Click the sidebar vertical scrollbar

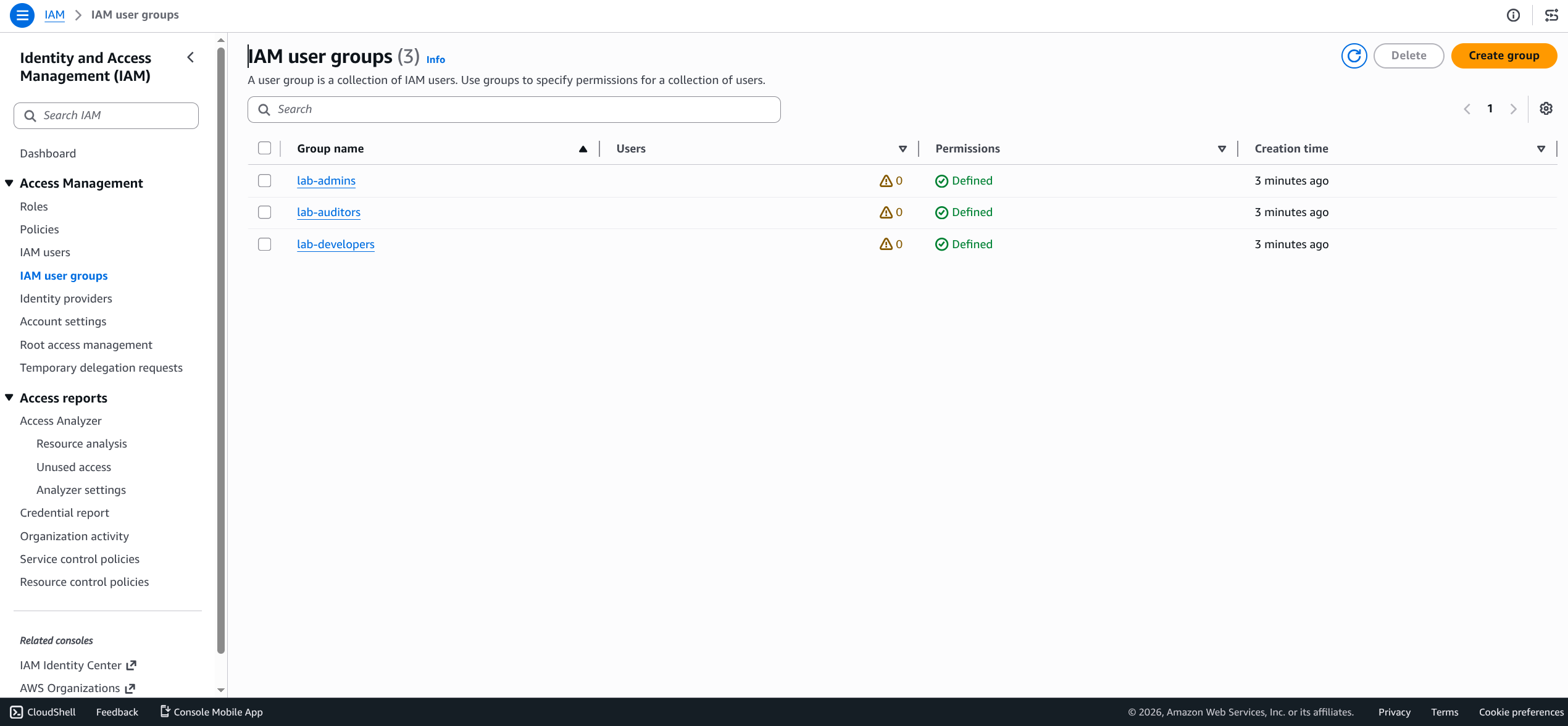[221, 349]
